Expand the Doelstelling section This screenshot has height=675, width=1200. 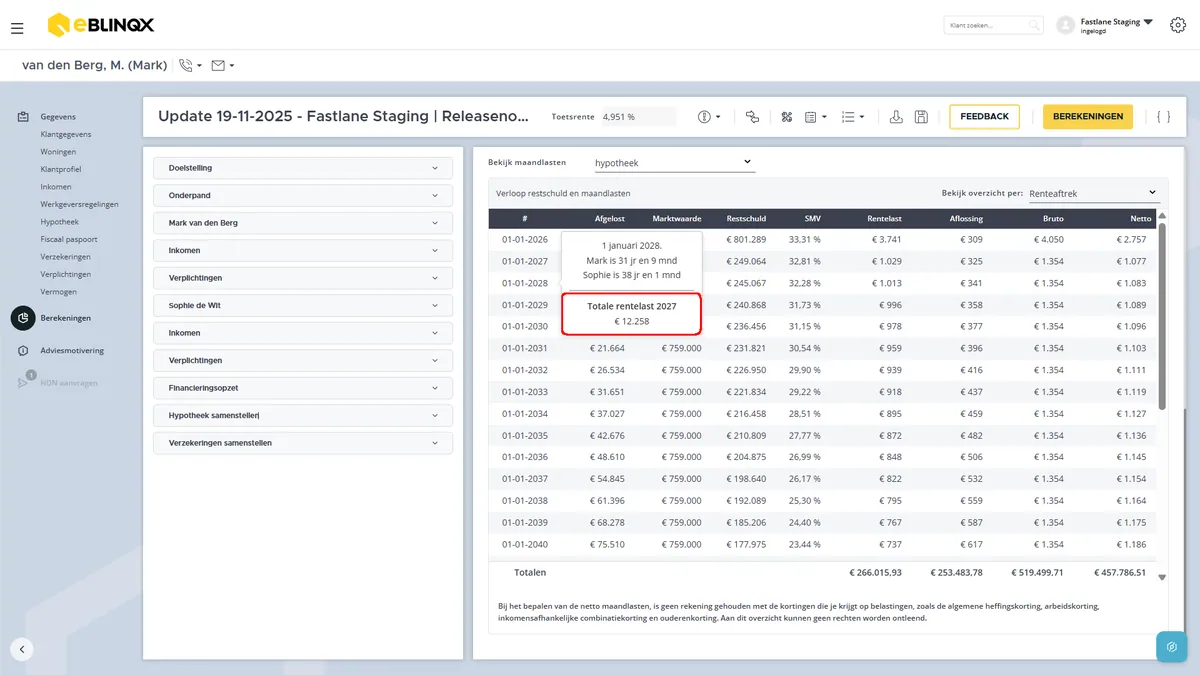pos(303,168)
